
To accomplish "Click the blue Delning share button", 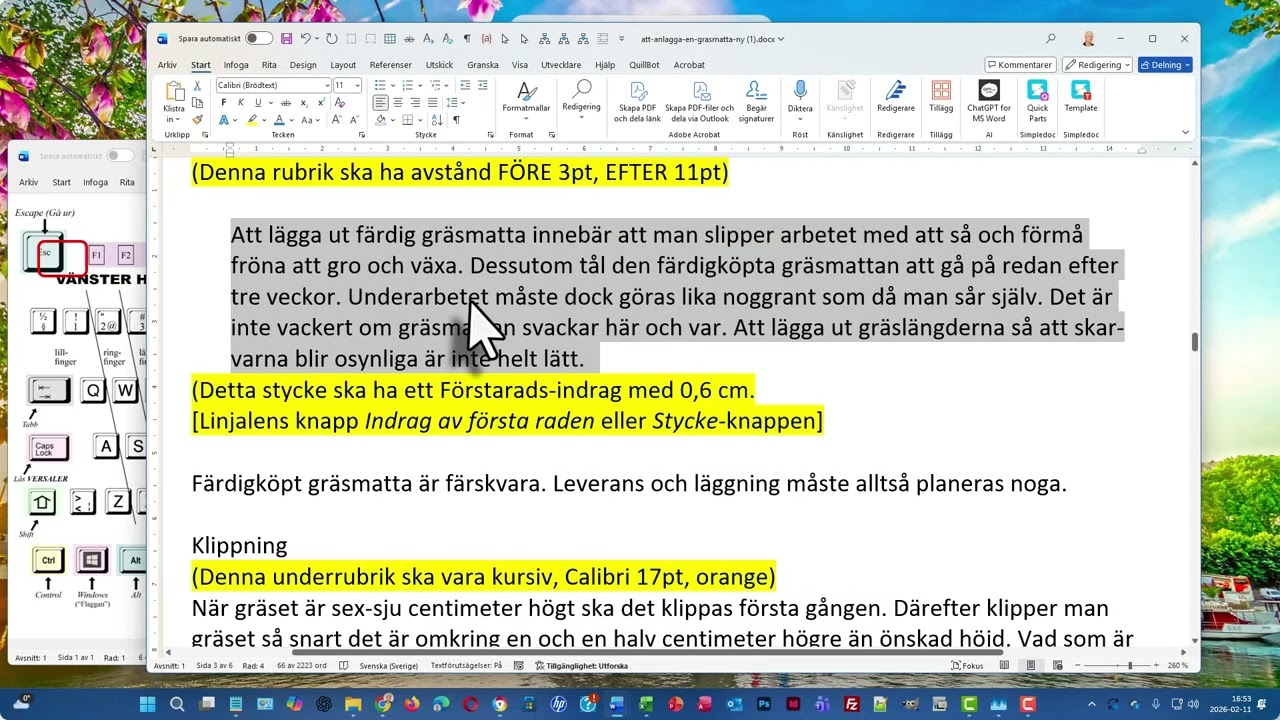I will click(1165, 65).
